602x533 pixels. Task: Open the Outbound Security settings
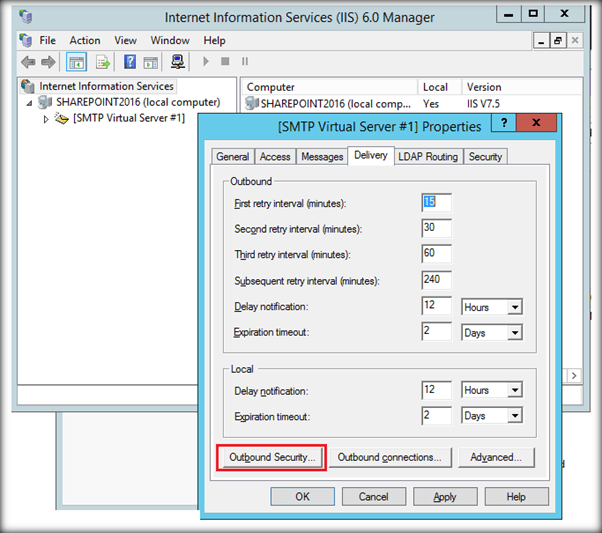(272, 457)
